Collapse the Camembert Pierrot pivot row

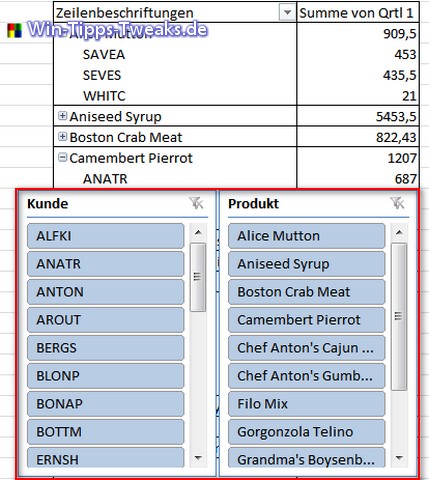tap(62, 157)
